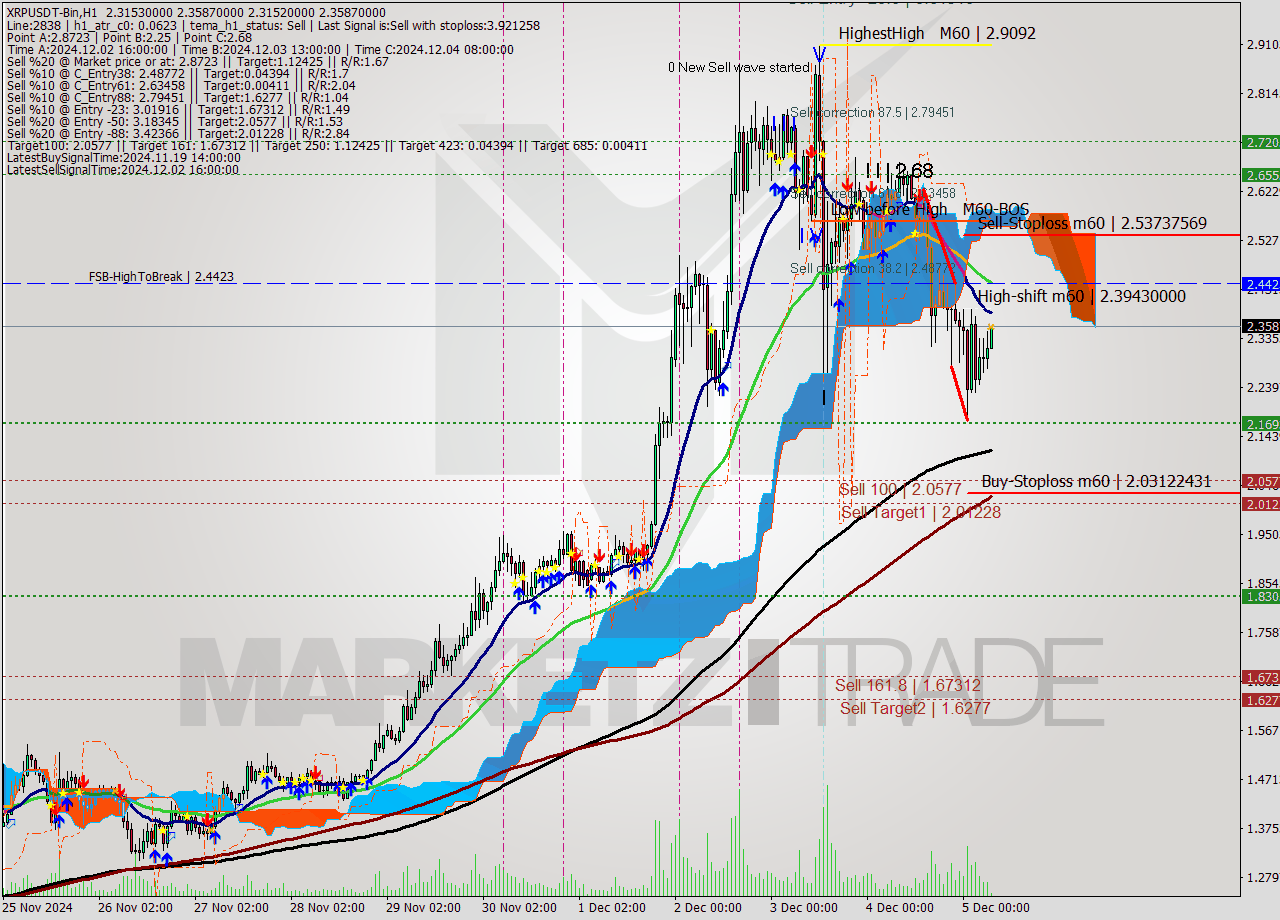The width and height of the screenshot is (1280, 920).
Task: Click the 1.950 price axis value
Action: coord(1263,534)
